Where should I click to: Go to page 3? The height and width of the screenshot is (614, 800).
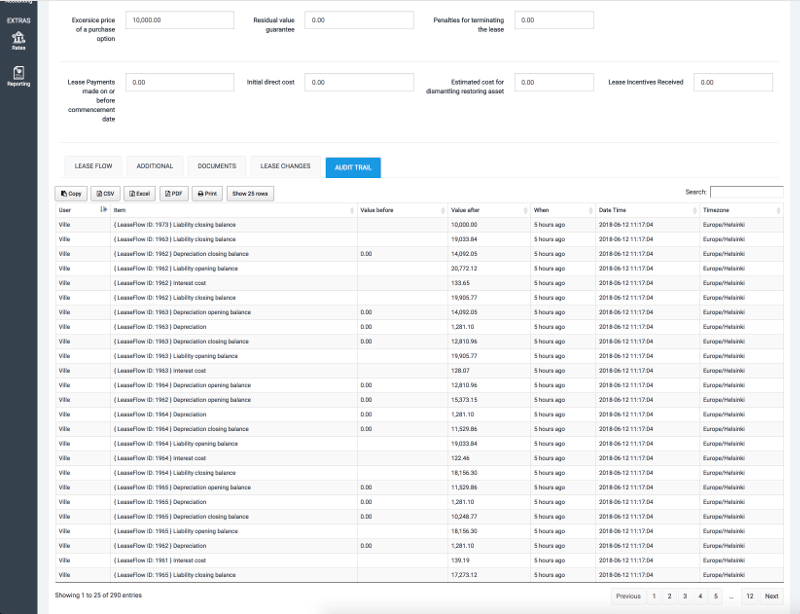[685, 596]
